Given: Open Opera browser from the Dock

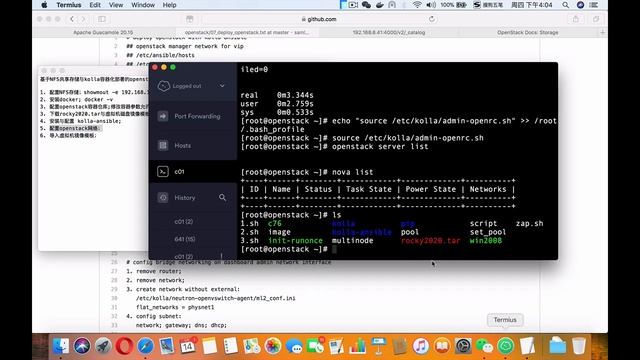Looking at the screenshot, I should point(124,346).
